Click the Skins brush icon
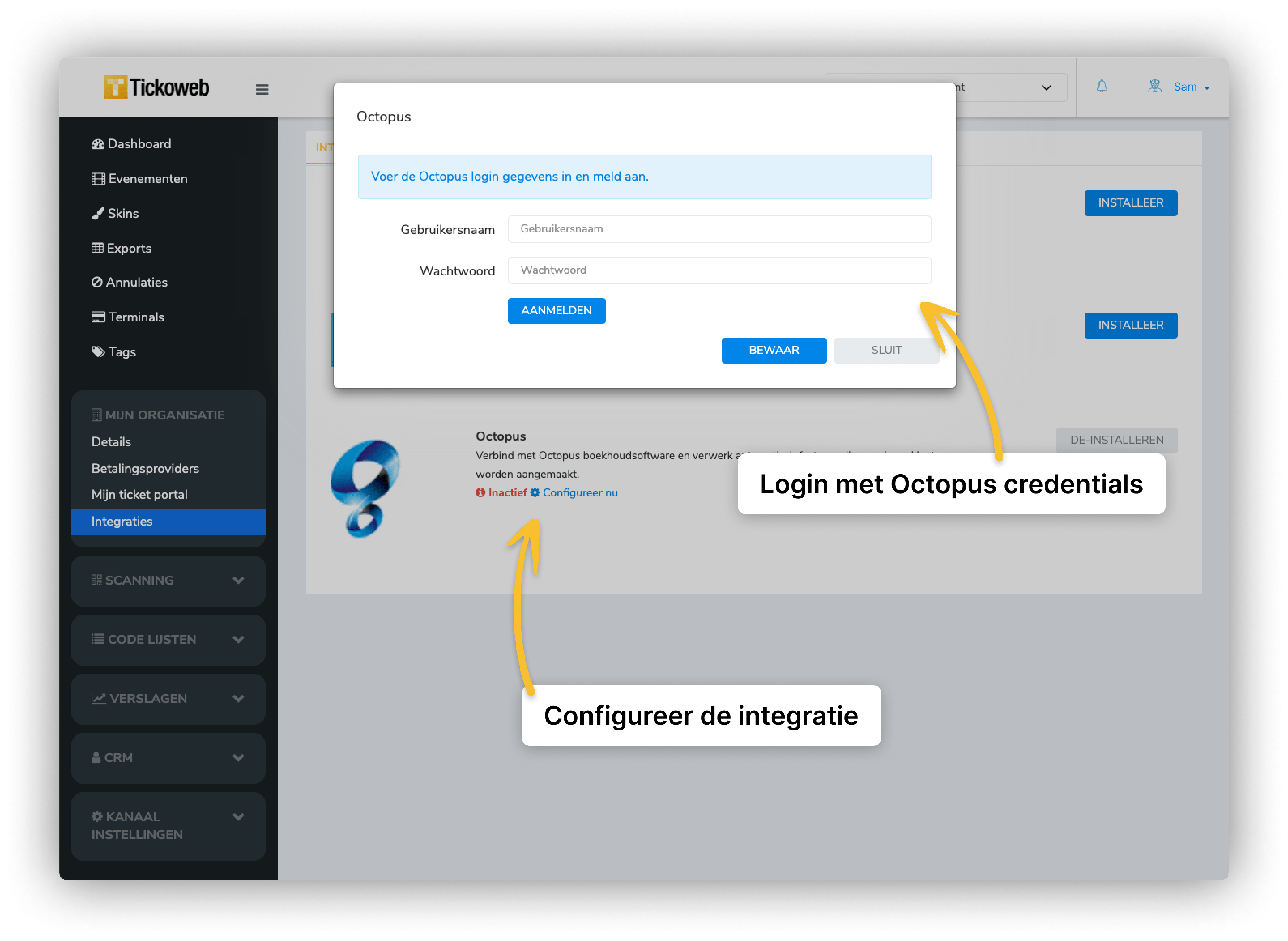 [98, 214]
